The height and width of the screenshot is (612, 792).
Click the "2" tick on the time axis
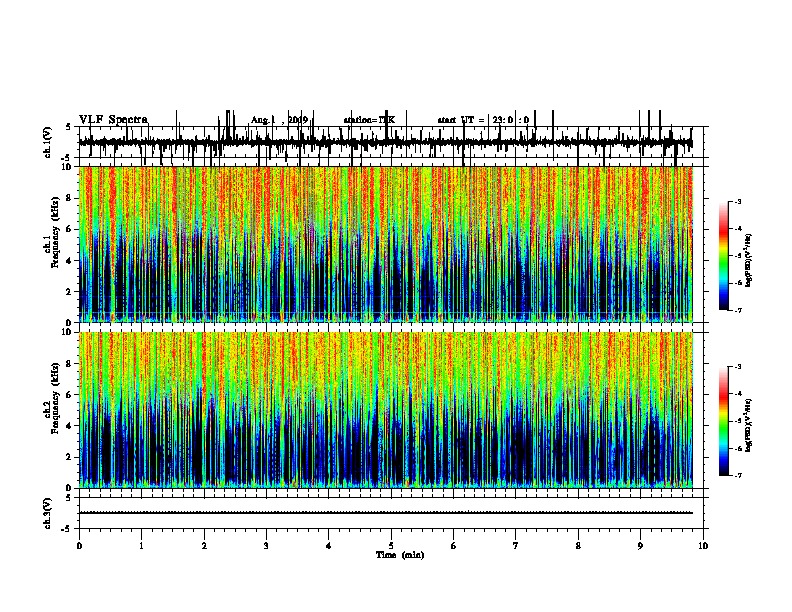coord(204,546)
